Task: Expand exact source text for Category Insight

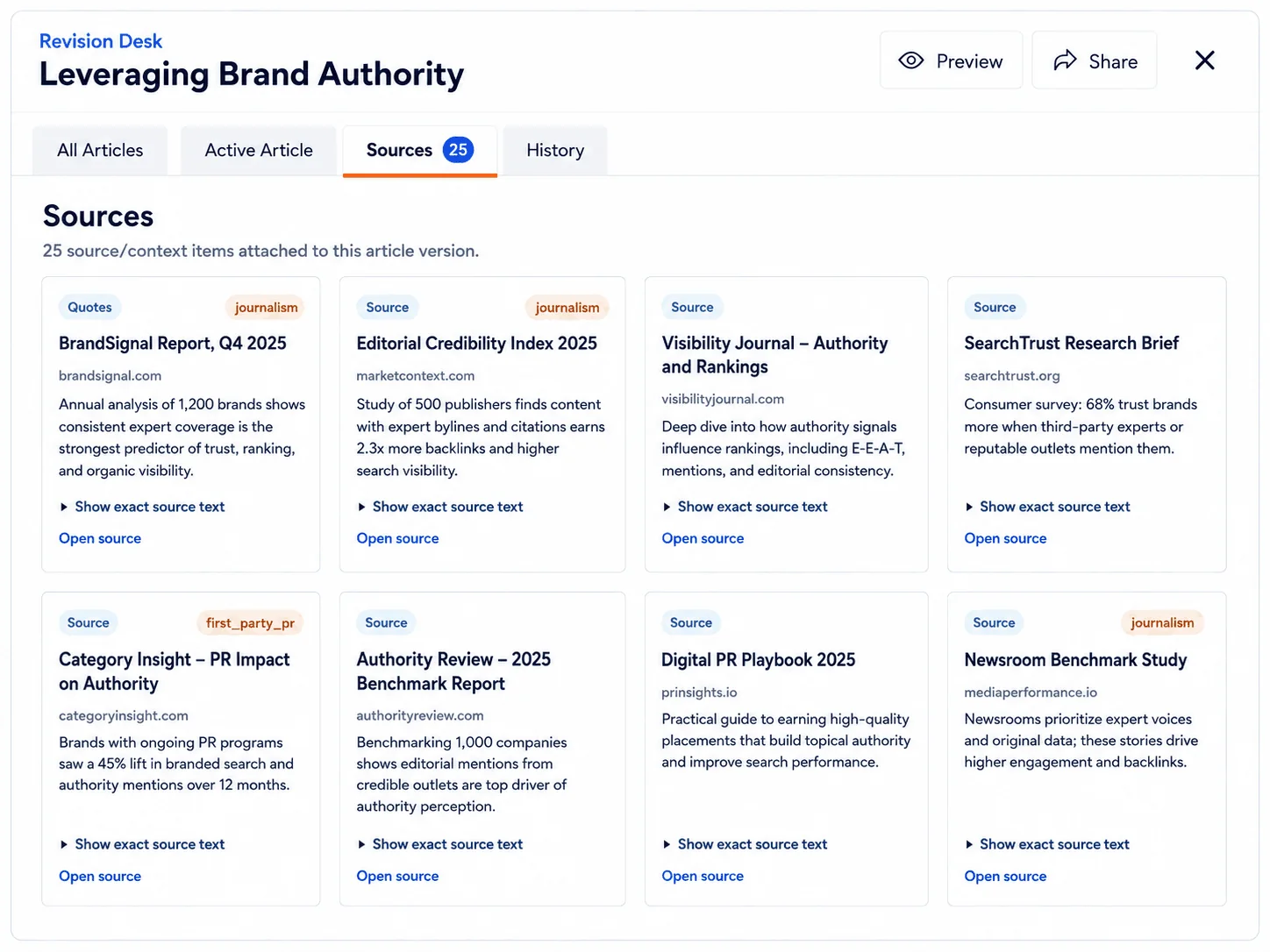Action: pos(142,844)
